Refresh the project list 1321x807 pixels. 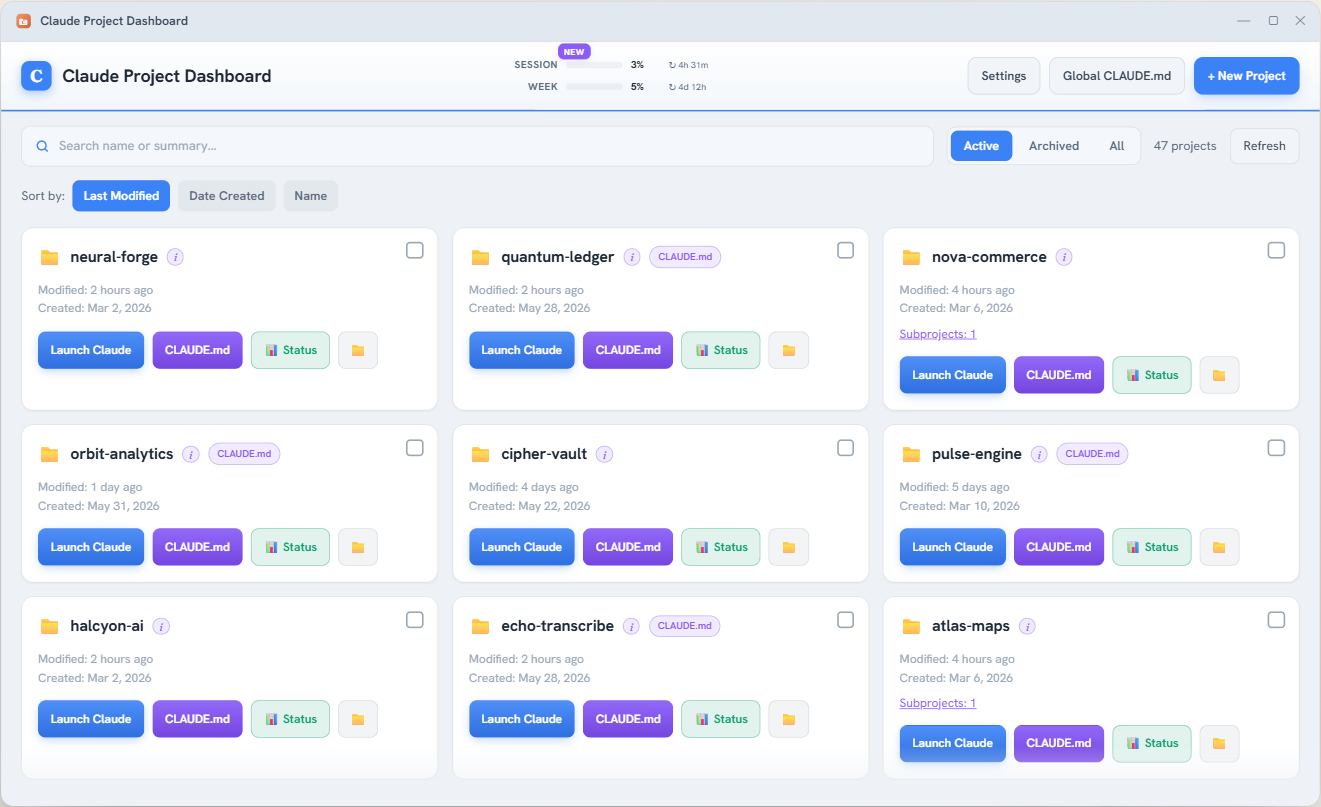pos(1265,146)
